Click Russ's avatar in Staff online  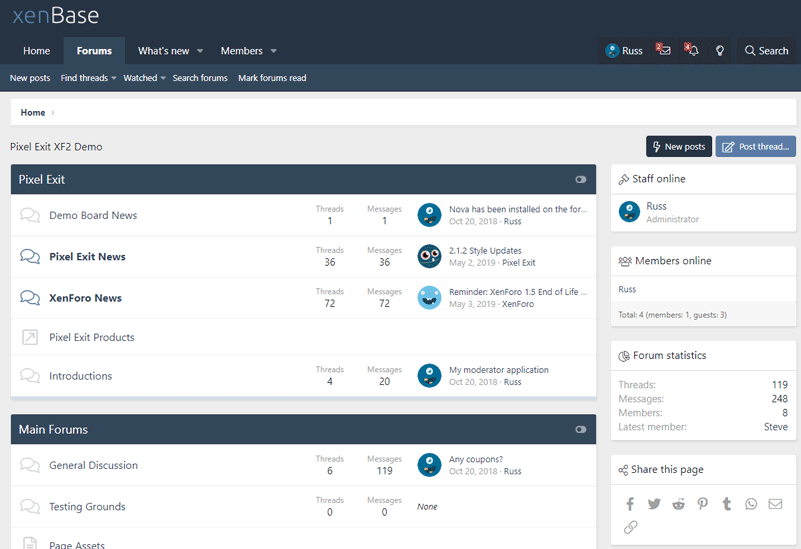(x=629, y=211)
